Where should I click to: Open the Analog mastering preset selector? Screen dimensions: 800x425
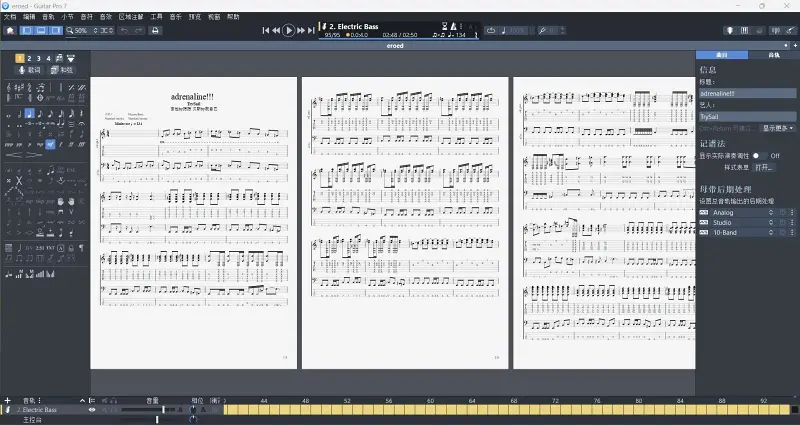tap(743, 212)
